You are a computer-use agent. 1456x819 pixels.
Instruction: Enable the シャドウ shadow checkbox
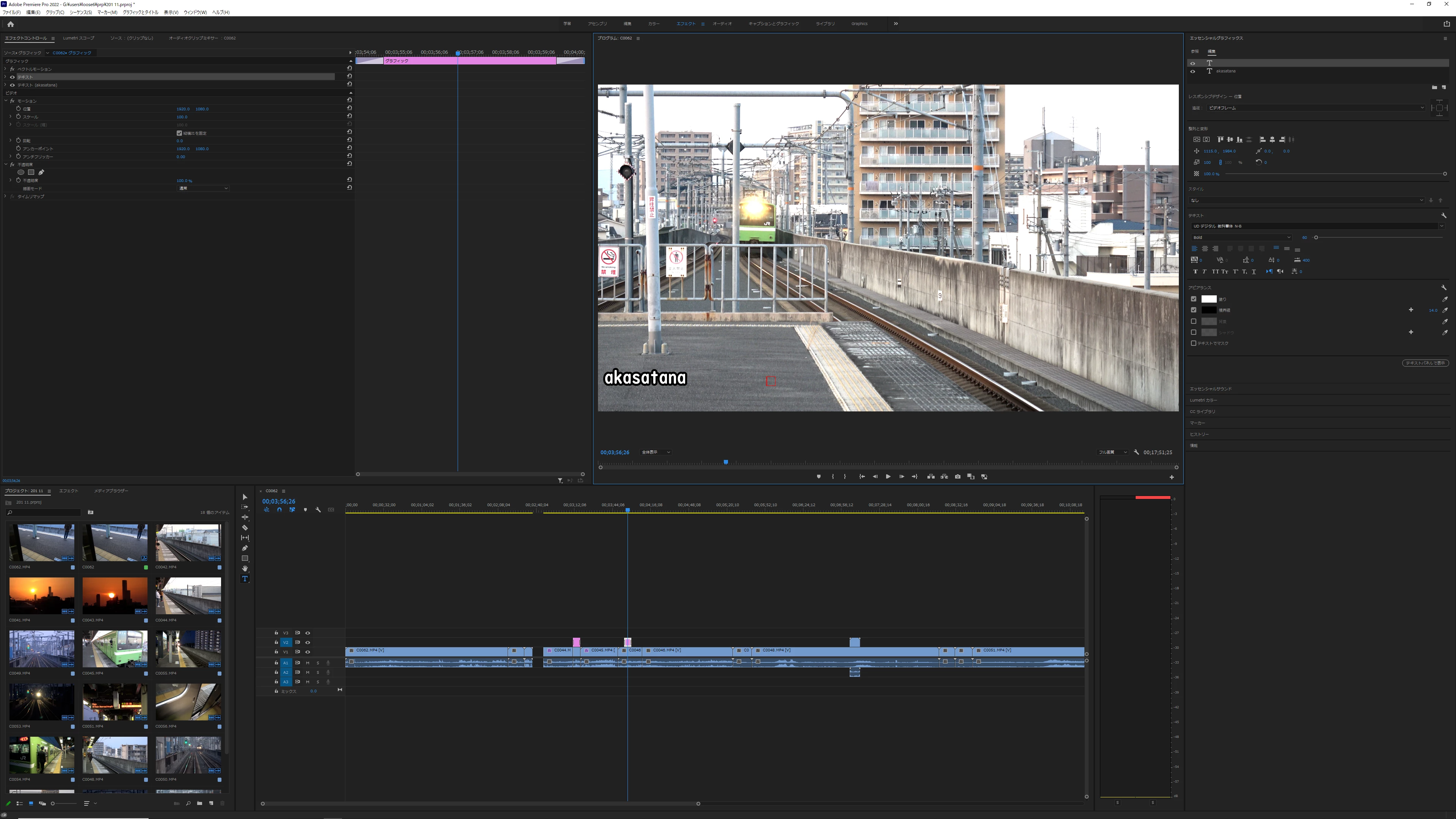click(x=1194, y=333)
